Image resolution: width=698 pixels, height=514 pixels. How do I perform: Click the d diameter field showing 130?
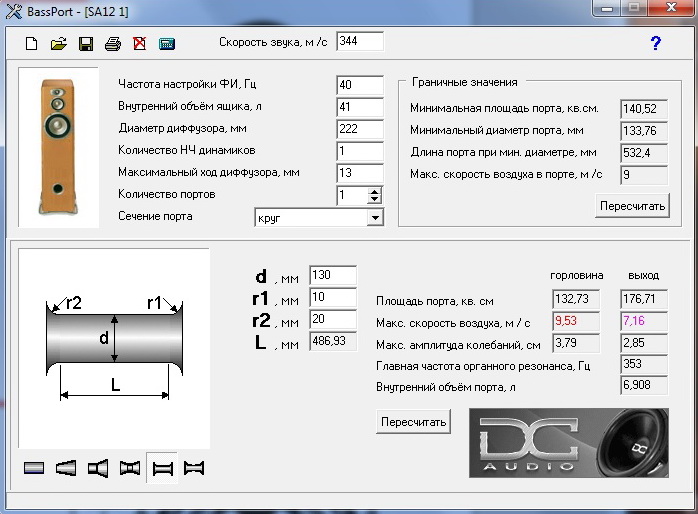click(333, 275)
